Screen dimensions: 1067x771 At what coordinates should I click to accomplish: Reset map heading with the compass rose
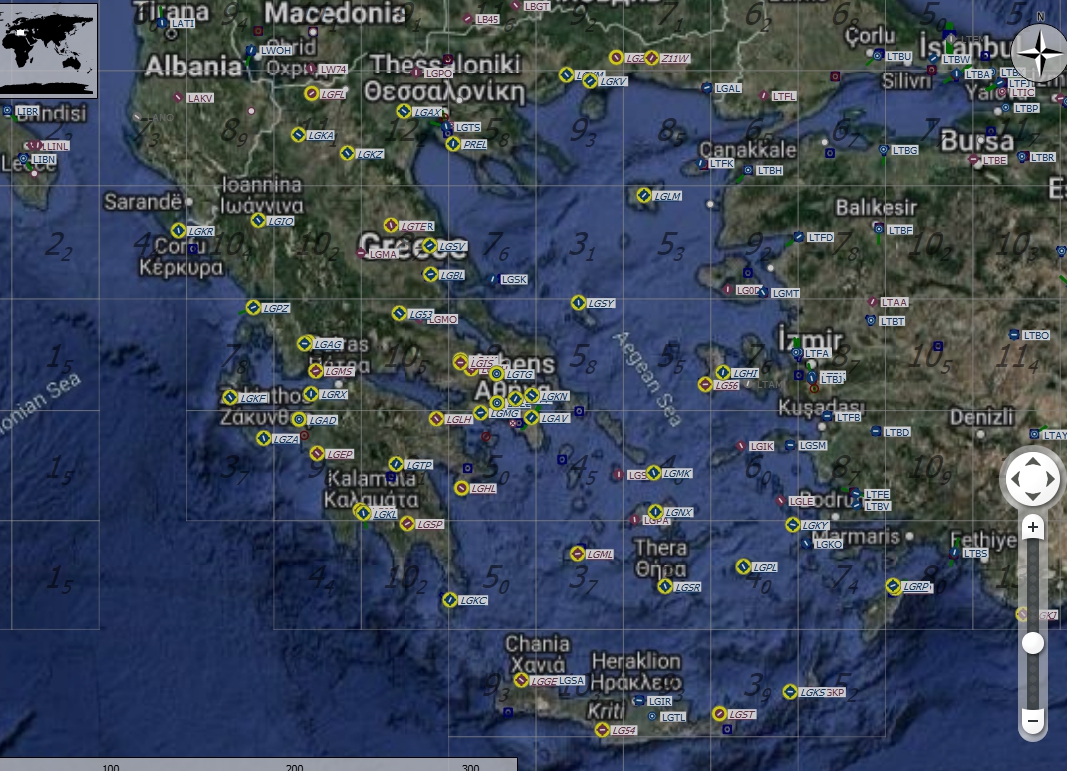tap(1039, 52)
